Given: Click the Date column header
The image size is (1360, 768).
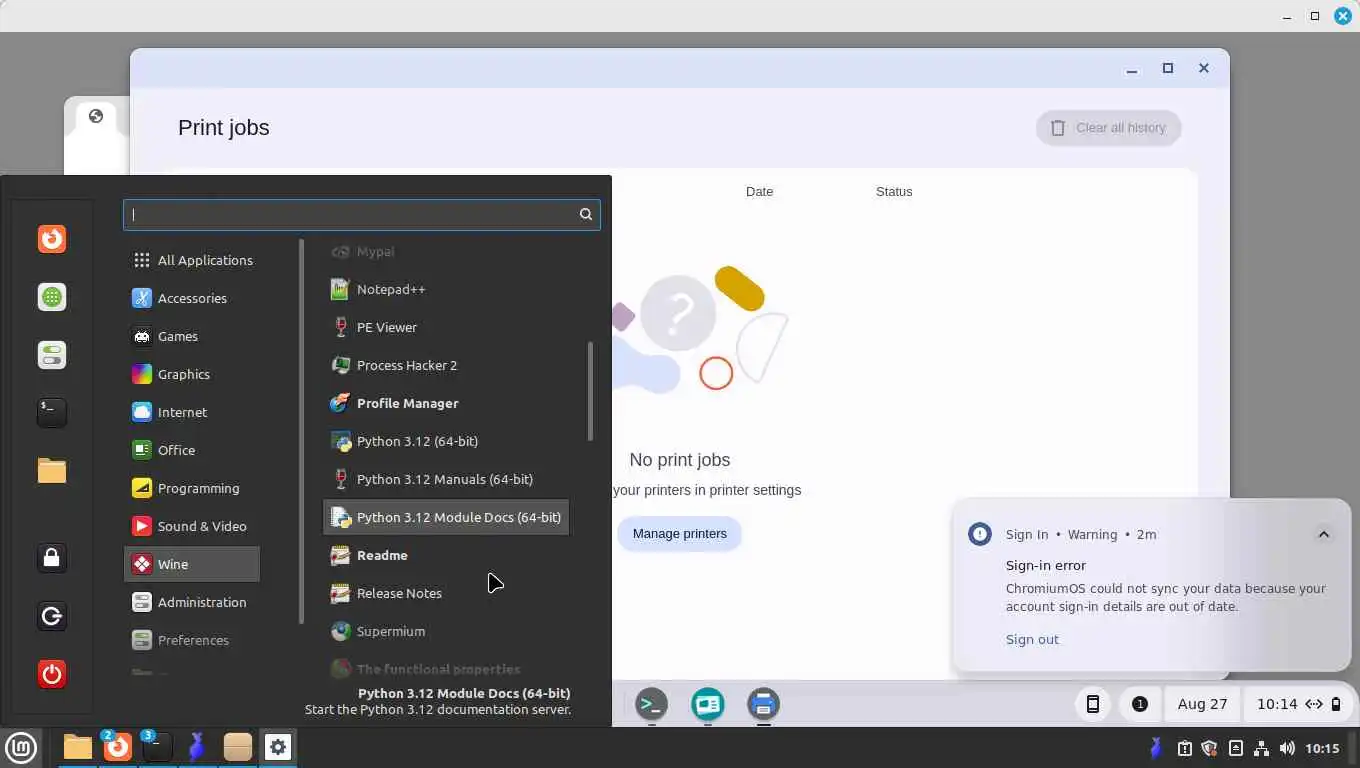Looking at the screenshot, I should click(x=759, y=191).
